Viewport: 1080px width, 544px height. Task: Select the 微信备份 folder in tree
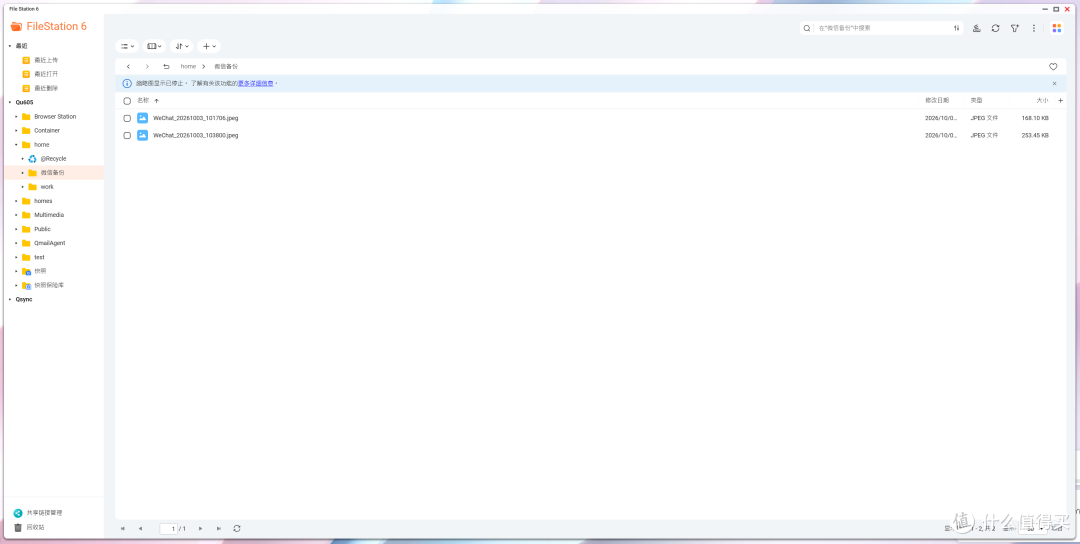pos(52,173)
